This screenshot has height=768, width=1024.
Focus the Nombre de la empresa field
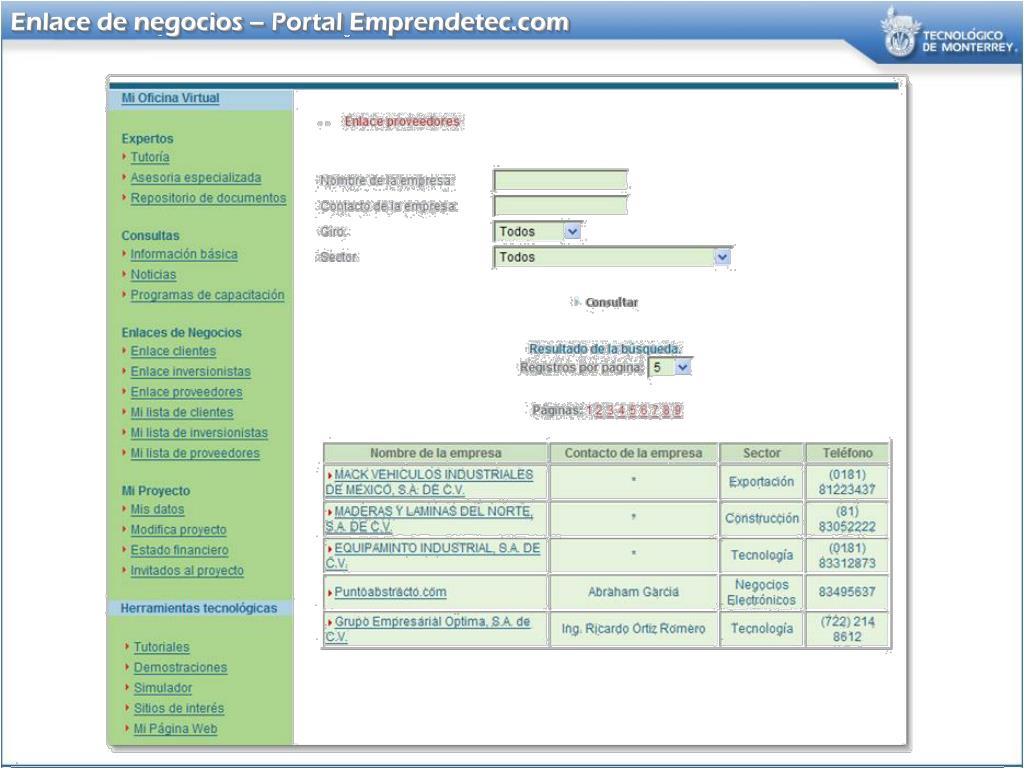pos(560,180)
